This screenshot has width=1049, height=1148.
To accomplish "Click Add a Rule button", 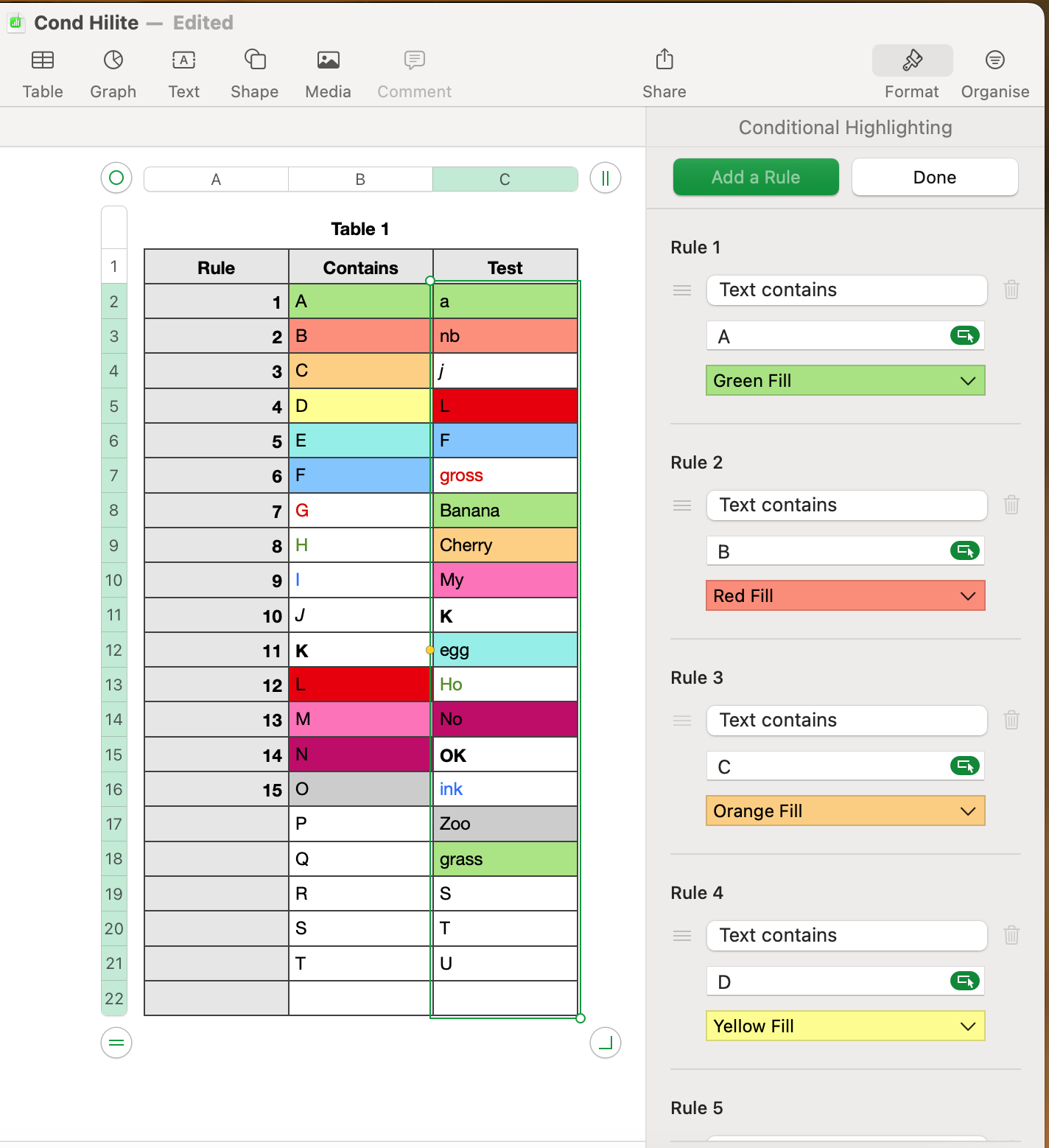I will point(756,177).
